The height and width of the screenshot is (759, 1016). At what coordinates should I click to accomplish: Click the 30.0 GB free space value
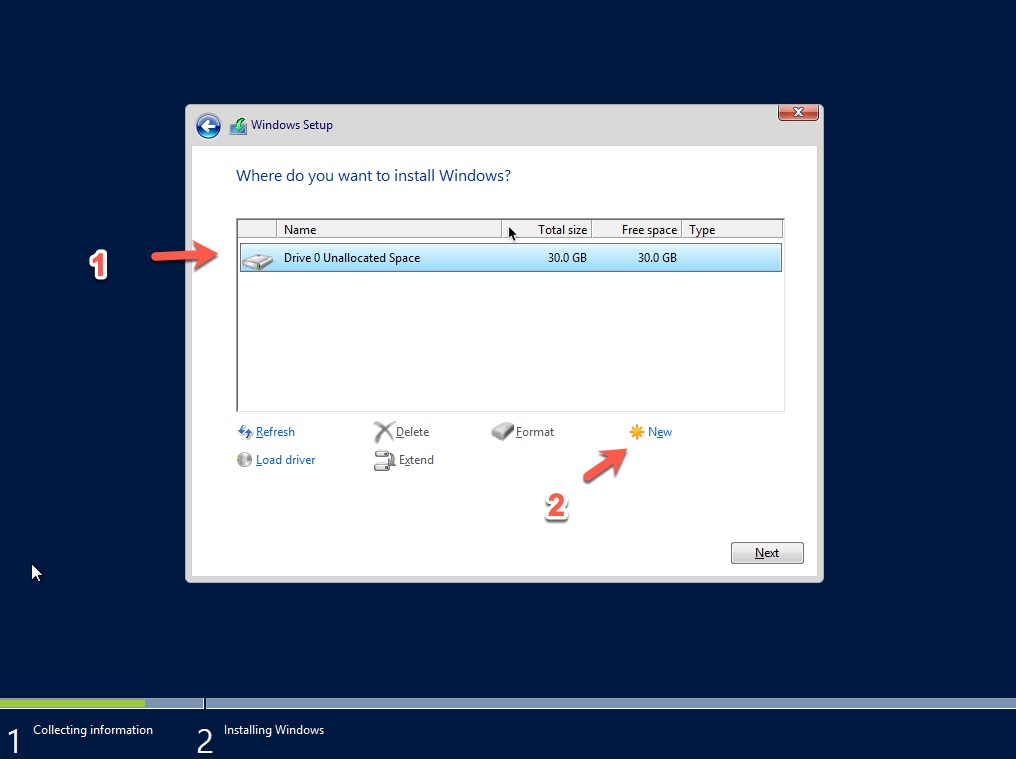[657, 257]
